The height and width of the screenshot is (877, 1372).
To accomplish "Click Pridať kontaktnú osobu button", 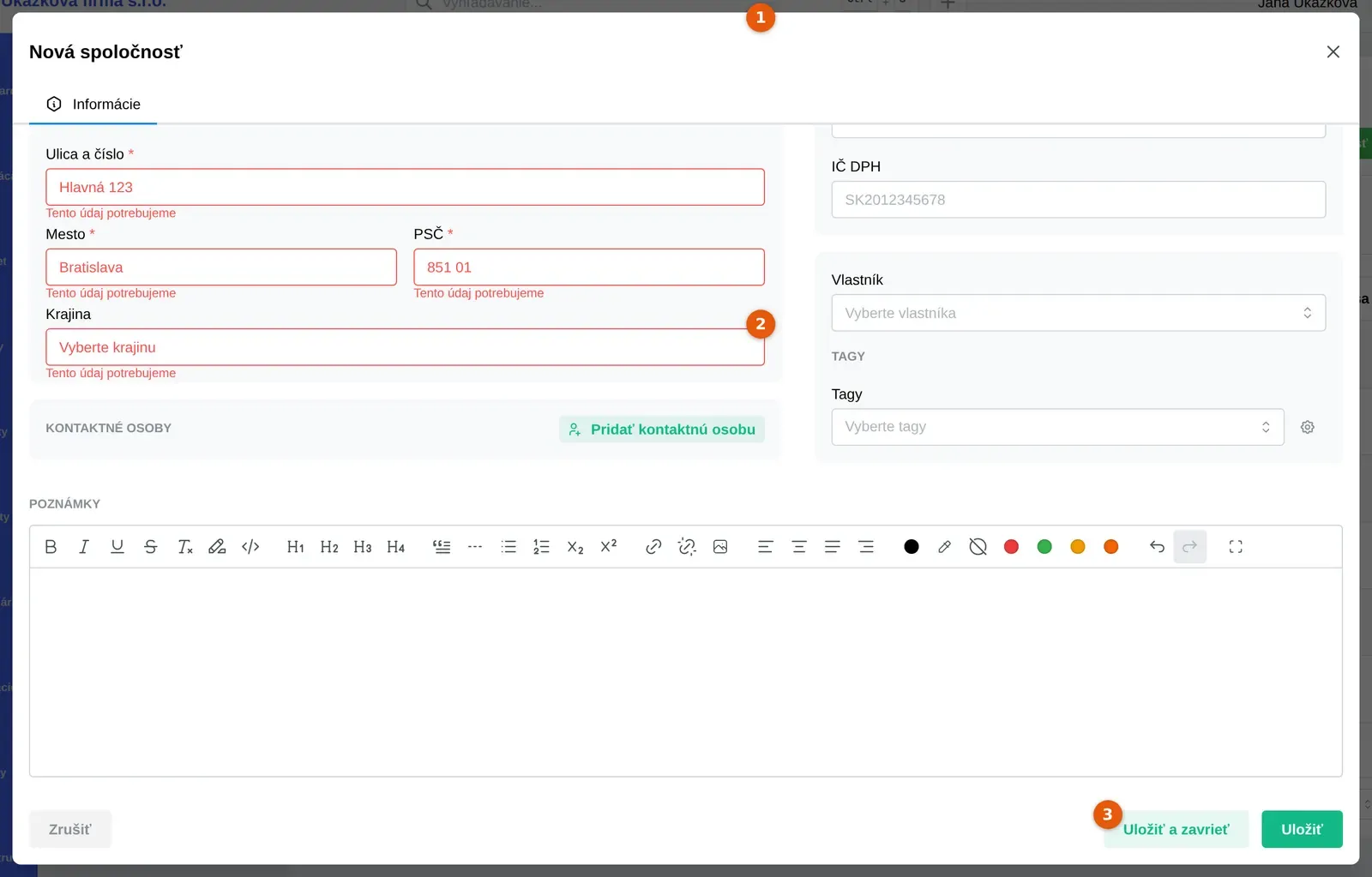I will [x=662, y=429].
